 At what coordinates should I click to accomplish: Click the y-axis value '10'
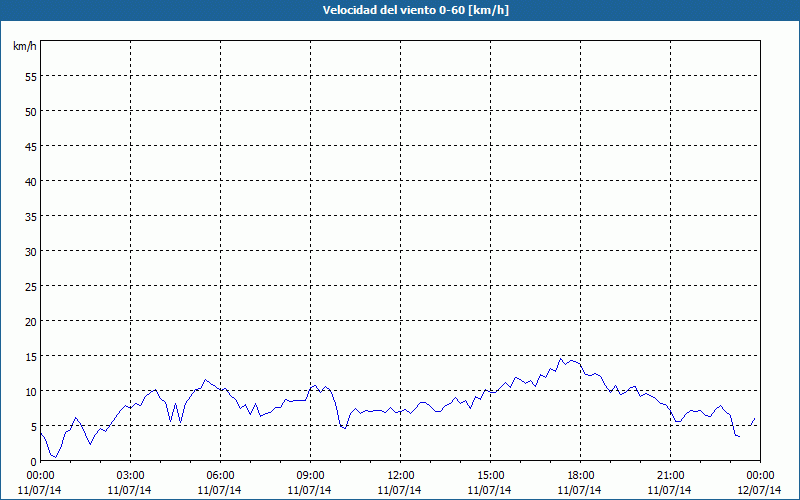[x=31, y=392]
